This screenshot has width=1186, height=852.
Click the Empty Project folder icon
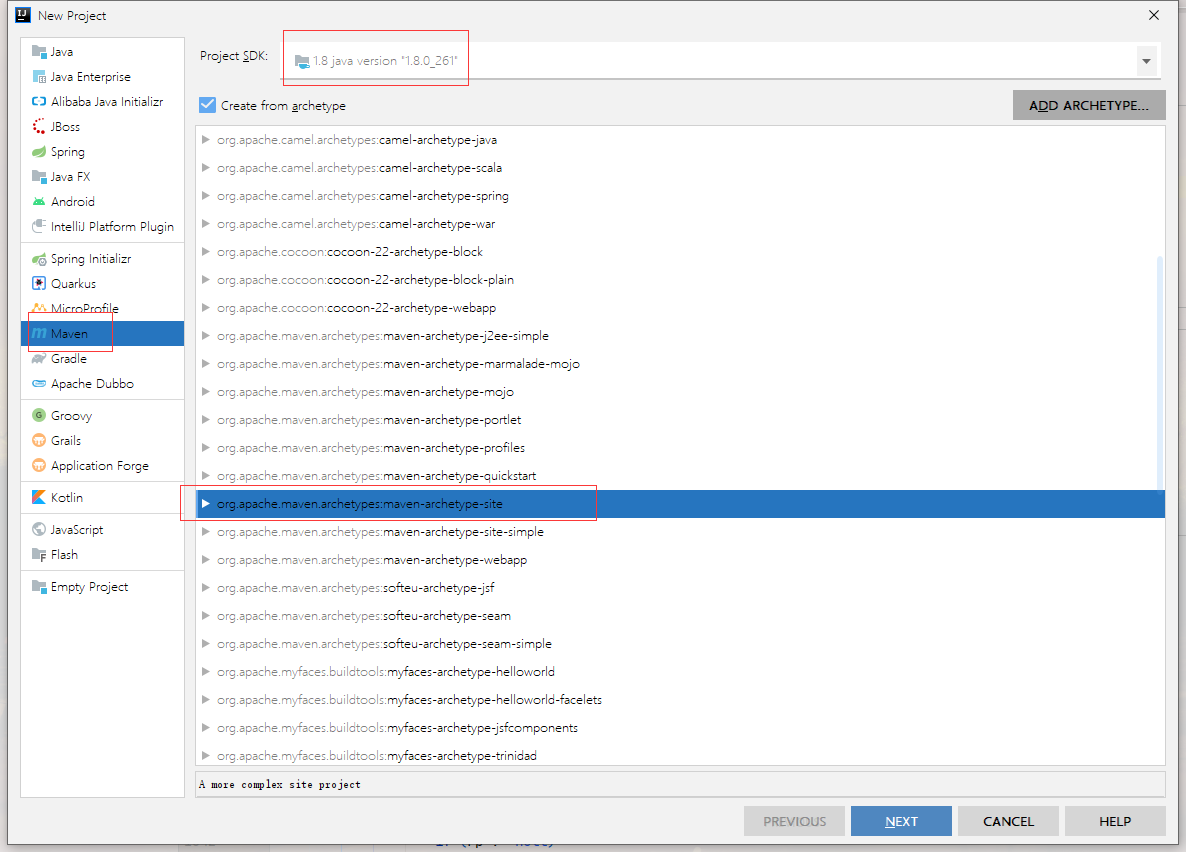coord(39,586)
